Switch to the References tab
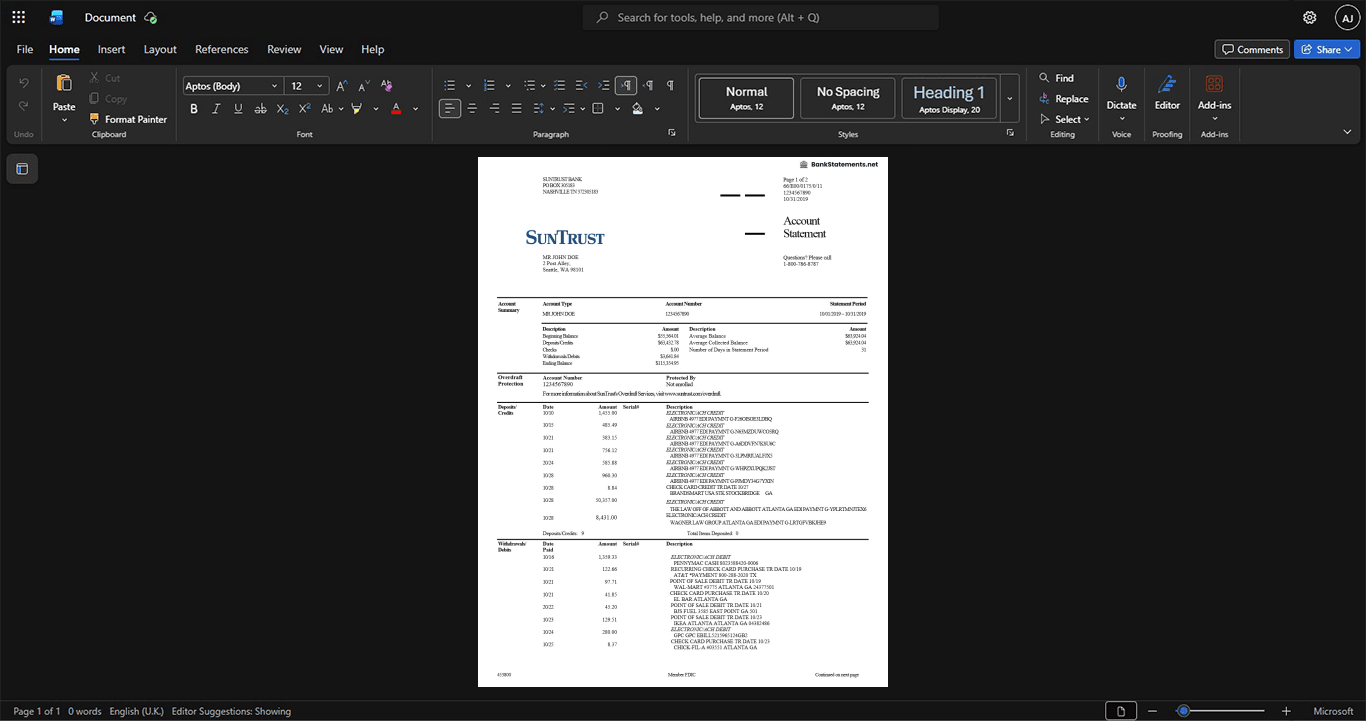Viewport: 1366px width, 721px height. pyautogui.click(x=222, y=49)
